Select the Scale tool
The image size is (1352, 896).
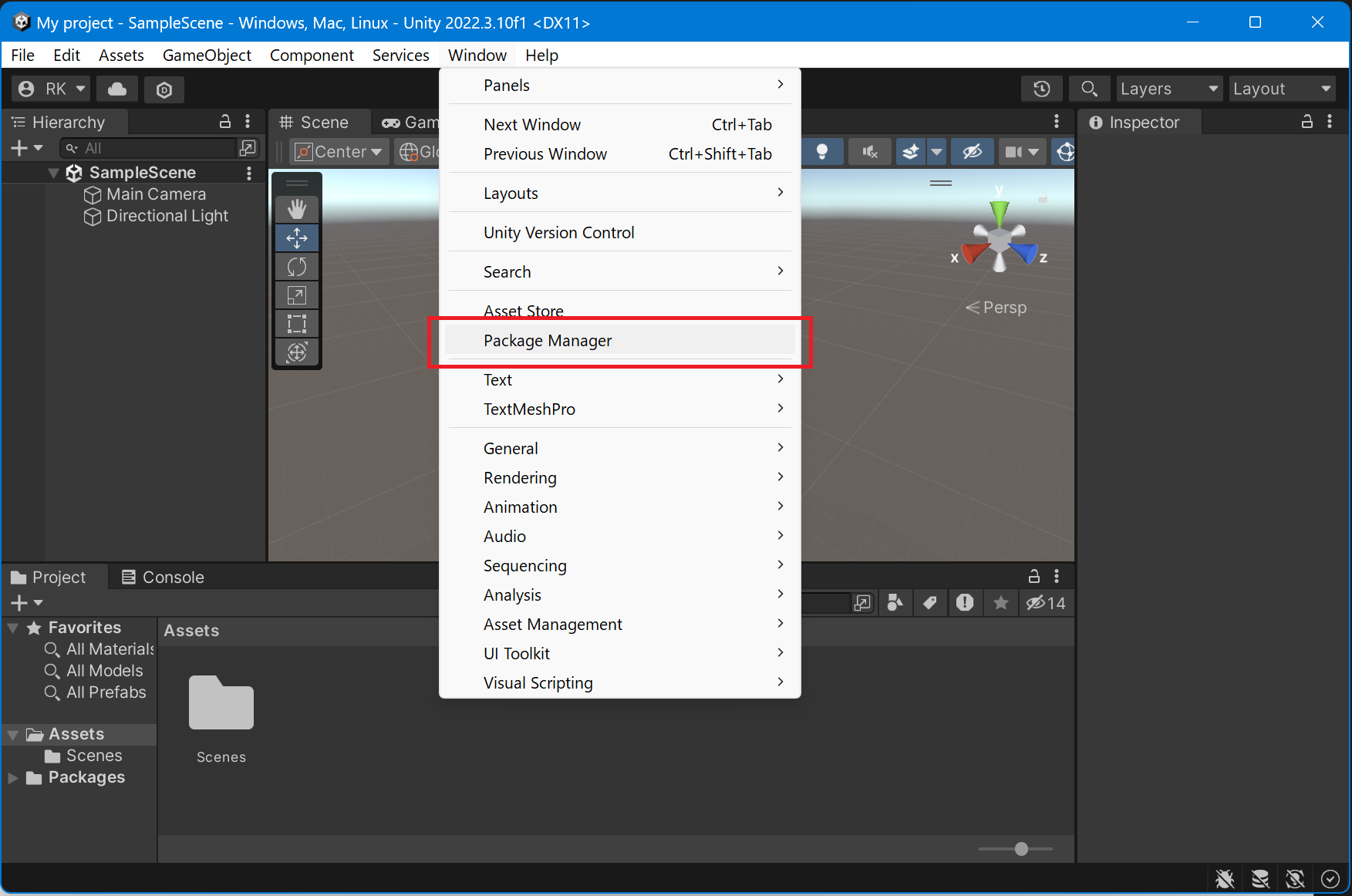[x=297, y=295]
